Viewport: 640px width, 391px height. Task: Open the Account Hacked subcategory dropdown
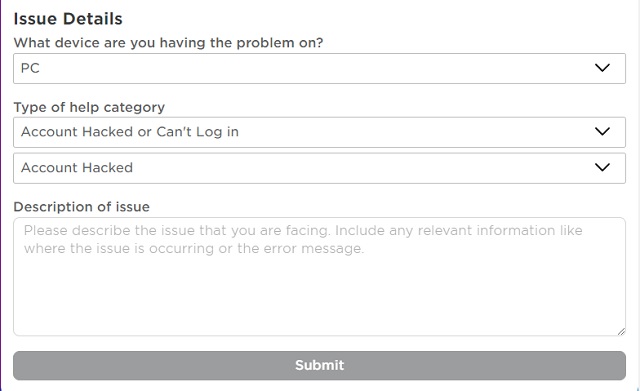coord(319,168)
